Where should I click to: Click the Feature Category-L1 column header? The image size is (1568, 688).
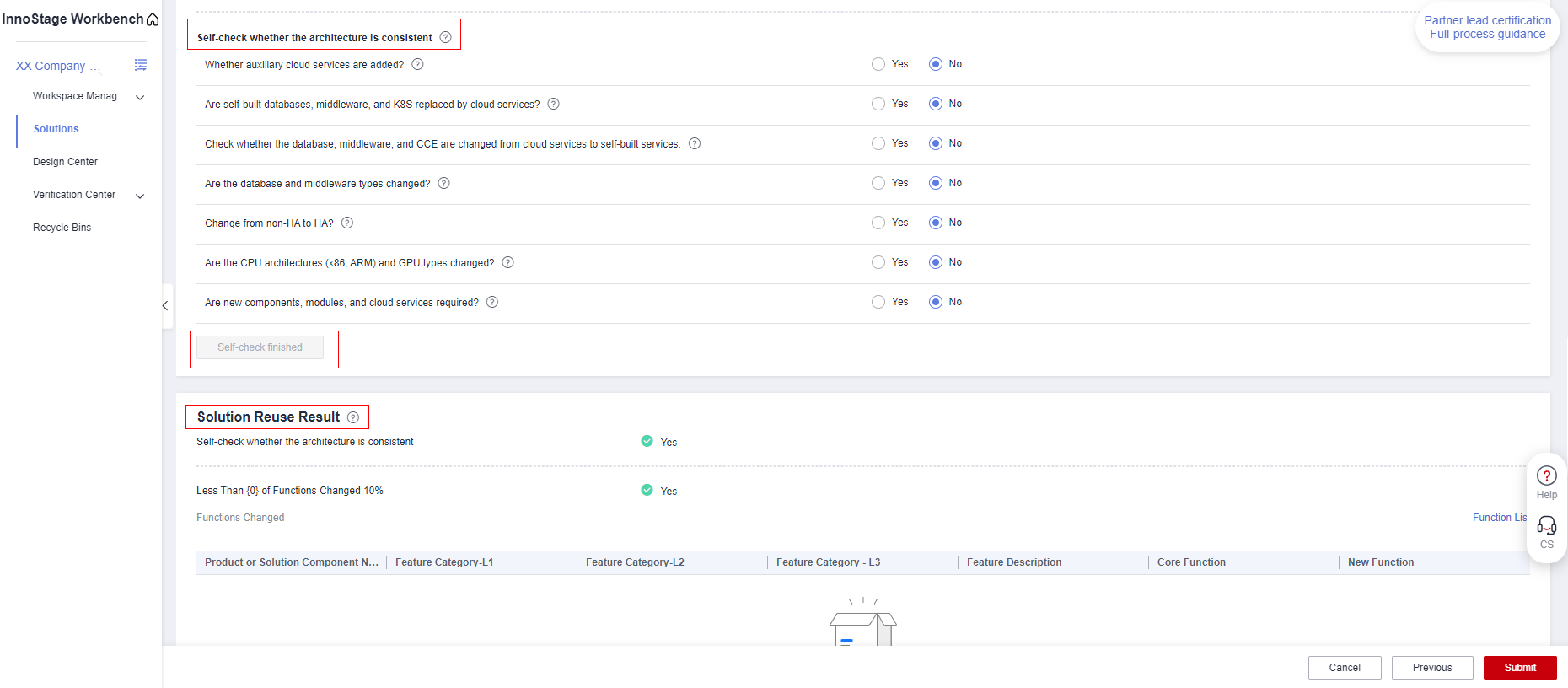tap(444, 562)
